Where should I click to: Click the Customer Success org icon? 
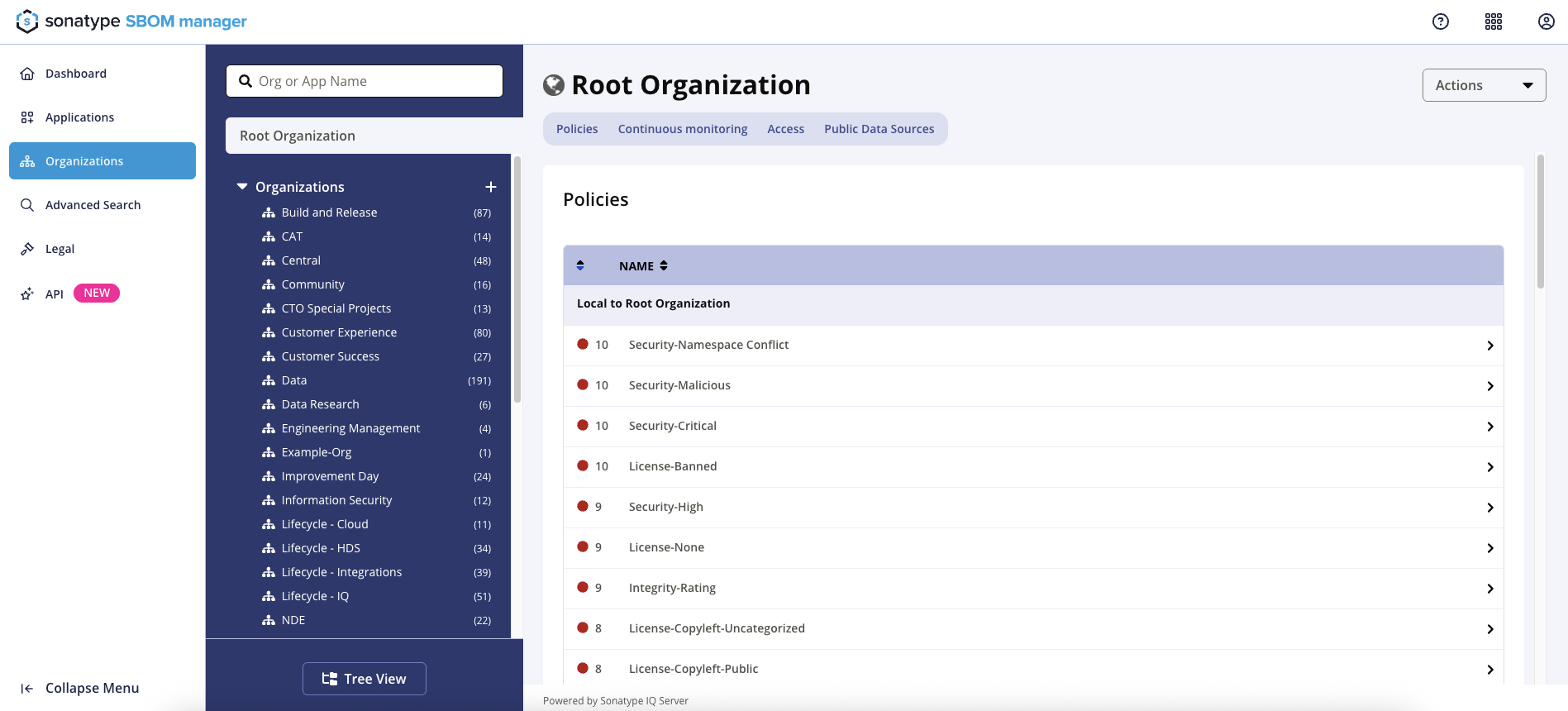269,356
